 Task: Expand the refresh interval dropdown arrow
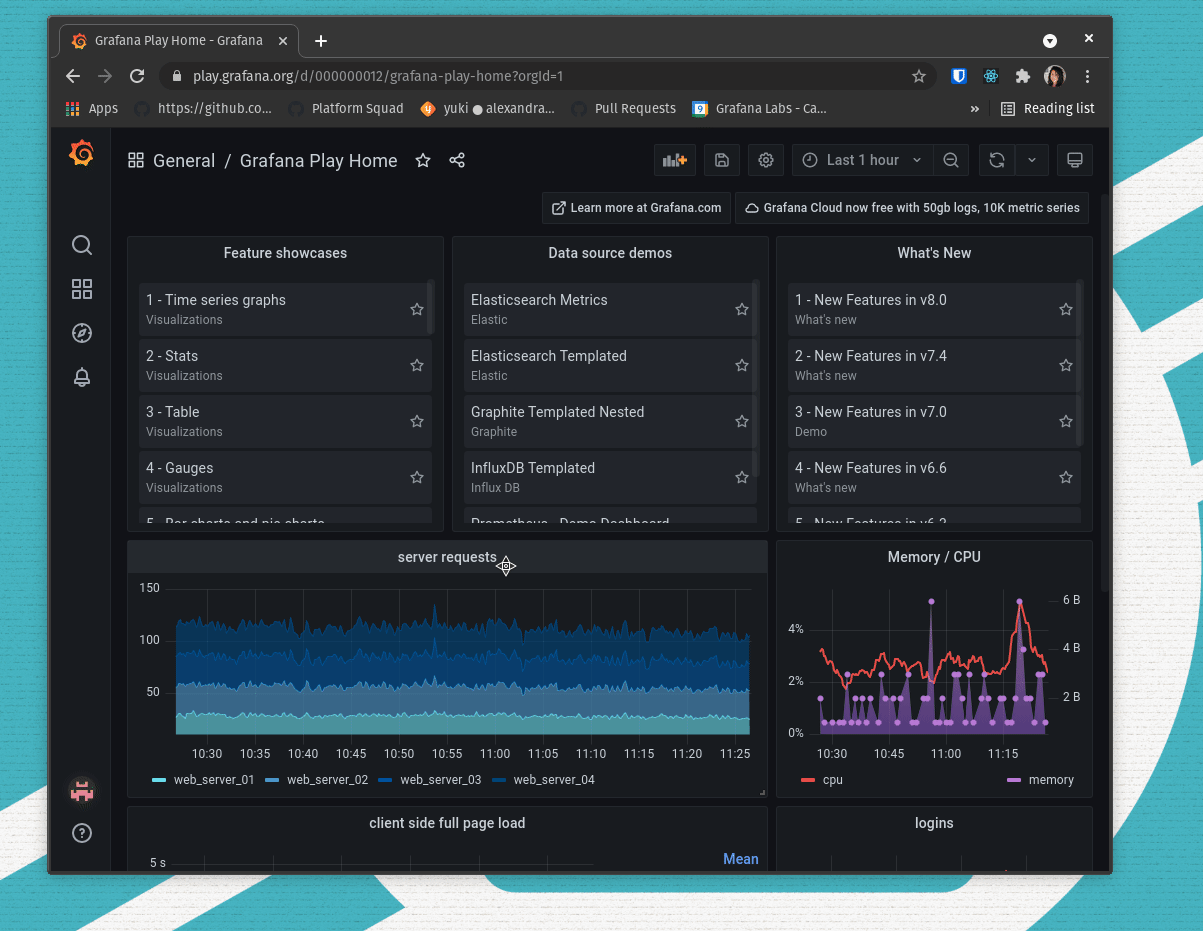[x=1031, y=160]
